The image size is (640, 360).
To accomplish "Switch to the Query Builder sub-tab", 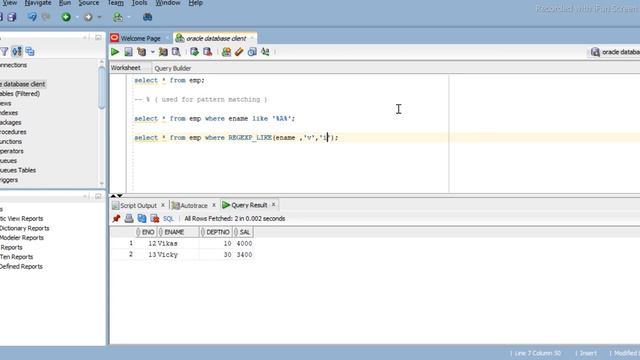I will (x=173, y=68).
